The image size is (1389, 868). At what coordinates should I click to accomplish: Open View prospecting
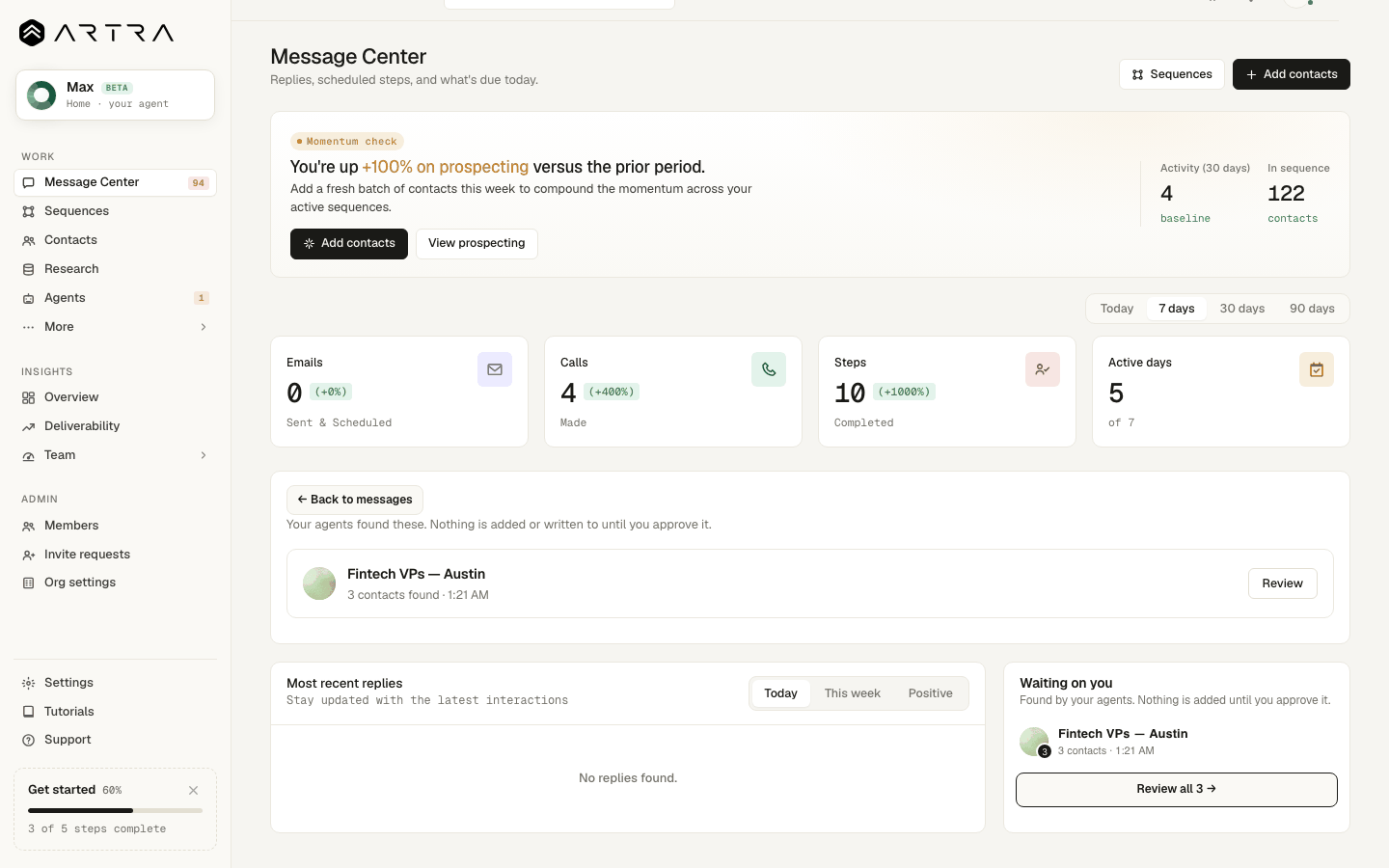pos(477,244)
